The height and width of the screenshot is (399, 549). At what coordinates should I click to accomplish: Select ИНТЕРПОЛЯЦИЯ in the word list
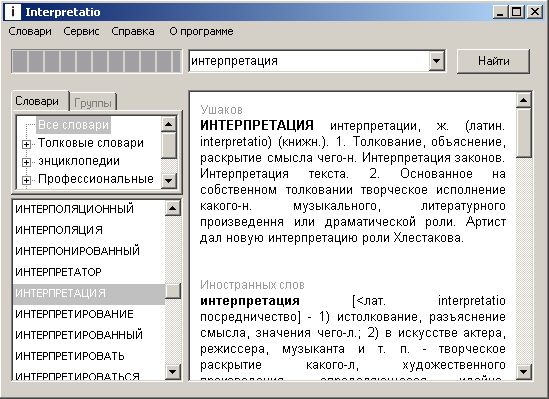point(89,230)
